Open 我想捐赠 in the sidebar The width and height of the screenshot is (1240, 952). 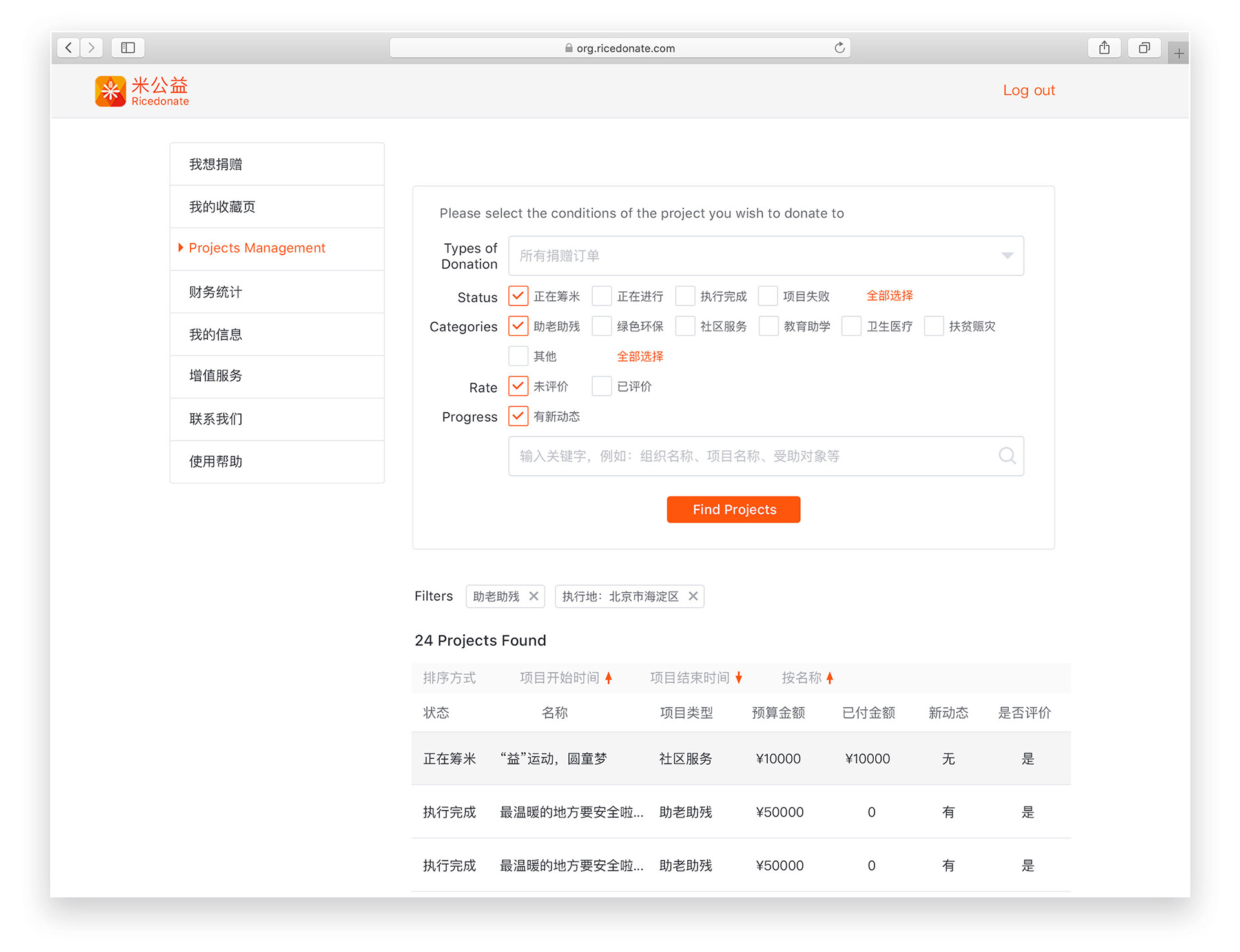tap(277, 164)
